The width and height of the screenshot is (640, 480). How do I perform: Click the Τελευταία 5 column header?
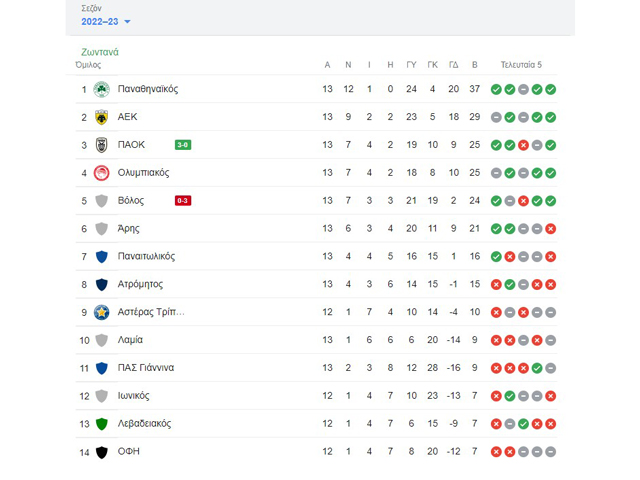[521, 65]
